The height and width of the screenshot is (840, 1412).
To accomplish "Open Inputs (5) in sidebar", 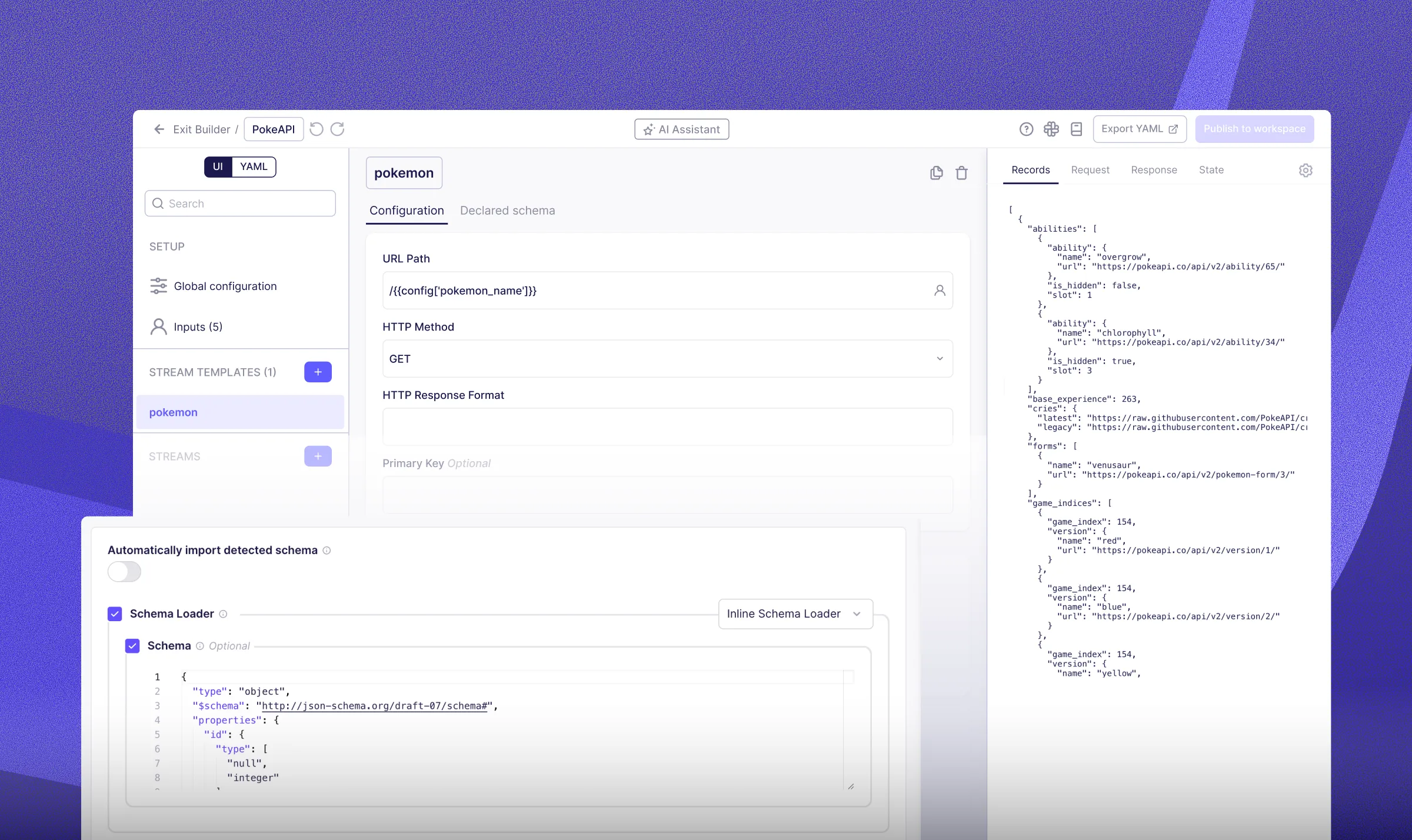I will tap(198, 327).
